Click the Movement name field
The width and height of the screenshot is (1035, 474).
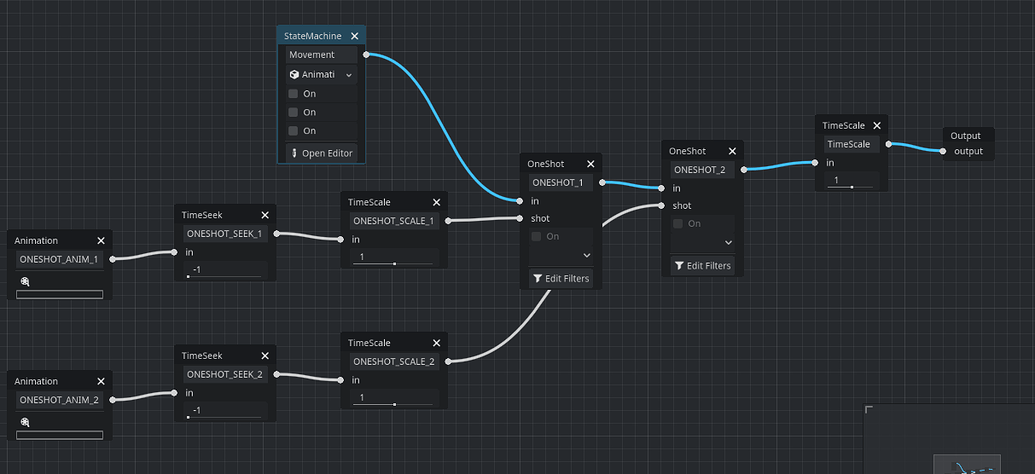[321, 55]
